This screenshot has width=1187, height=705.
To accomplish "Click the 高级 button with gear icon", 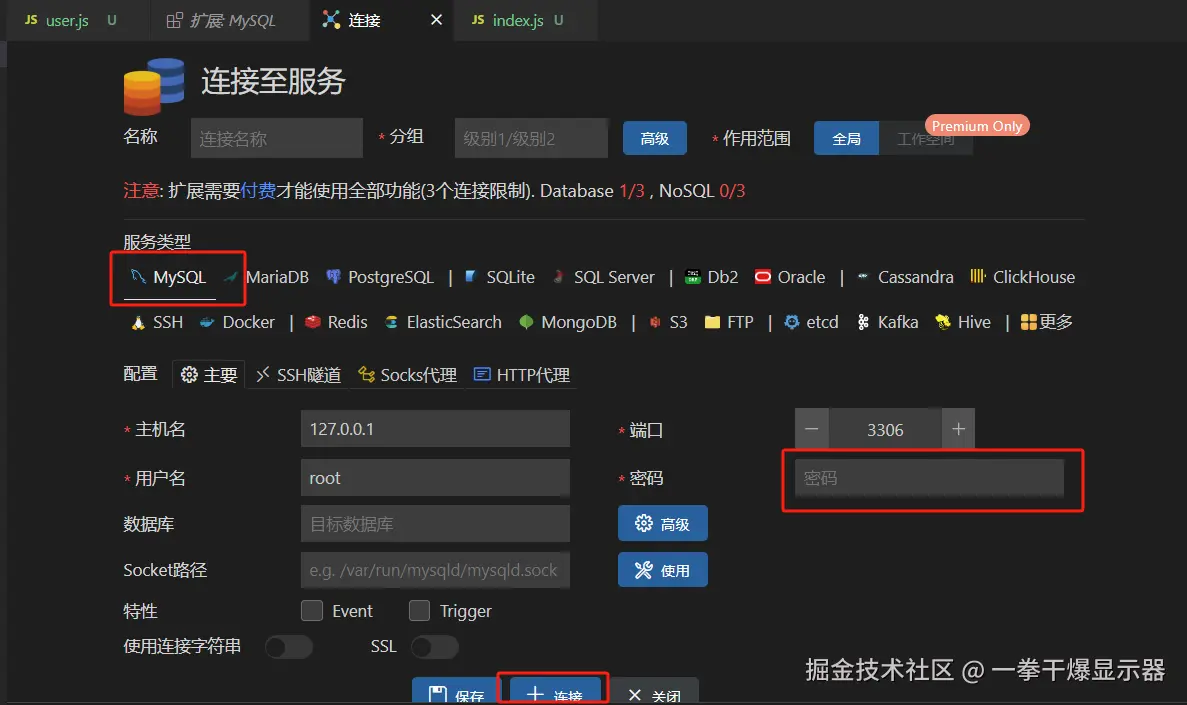I will tap(662, 523).
